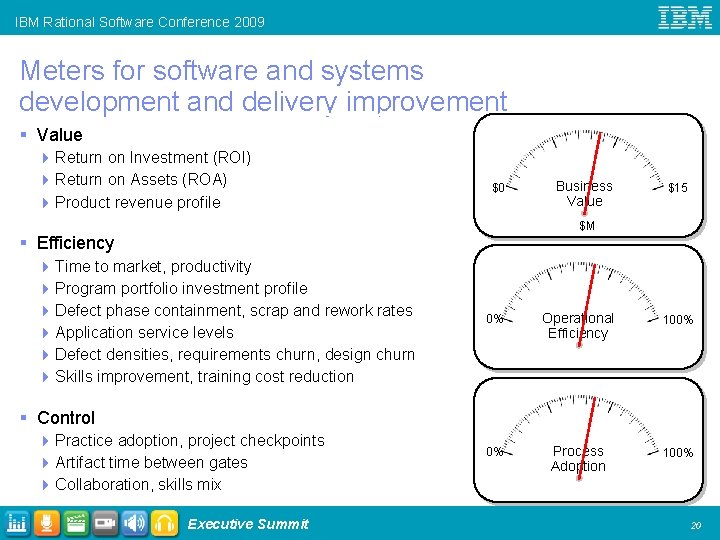This screenshot has width=720, height=540.
Task: Click 'Practice adoption, project checkpoints' bullet
Action: point(190,441)
